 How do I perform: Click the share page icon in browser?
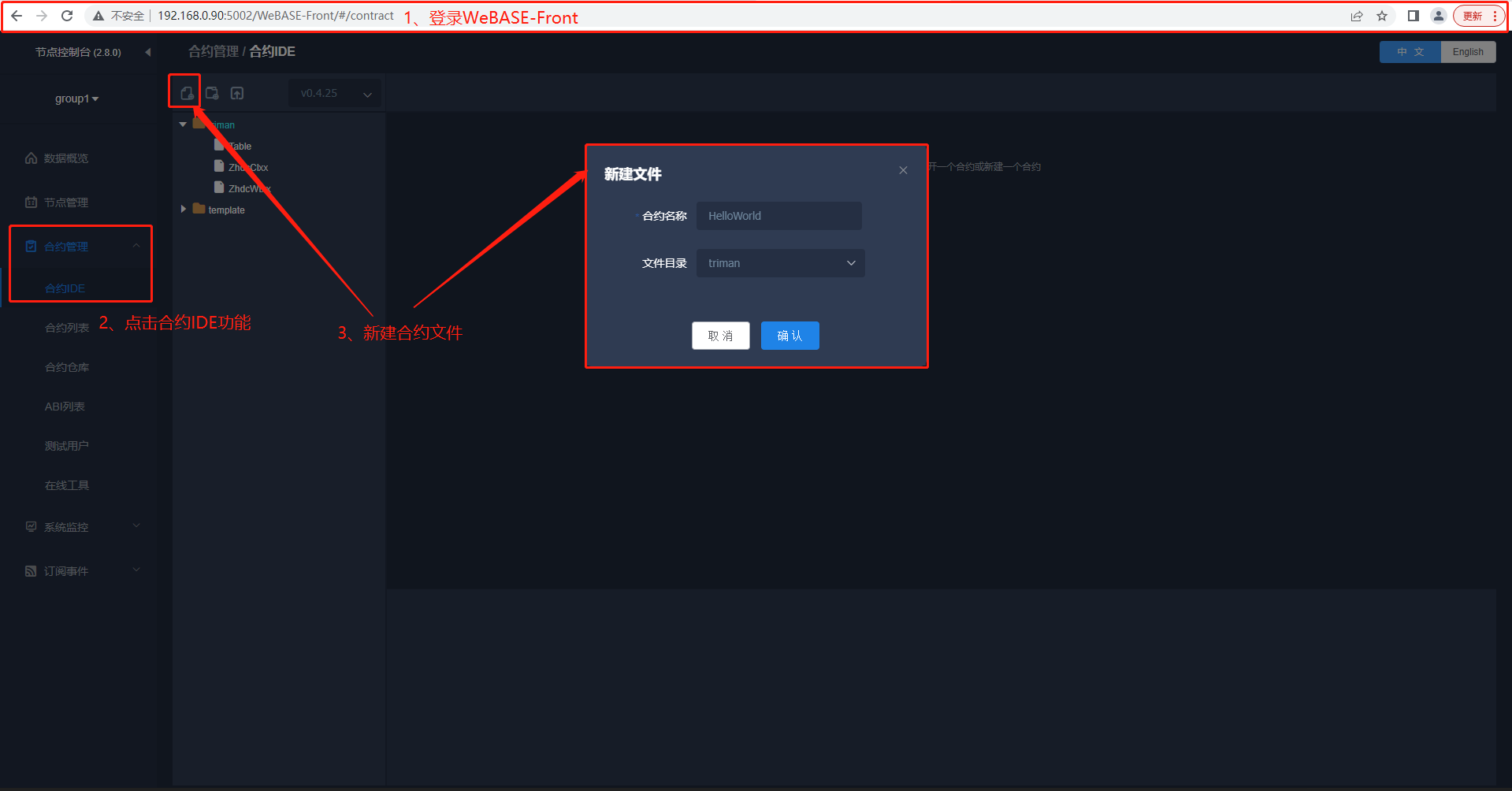coord(1357,16)
